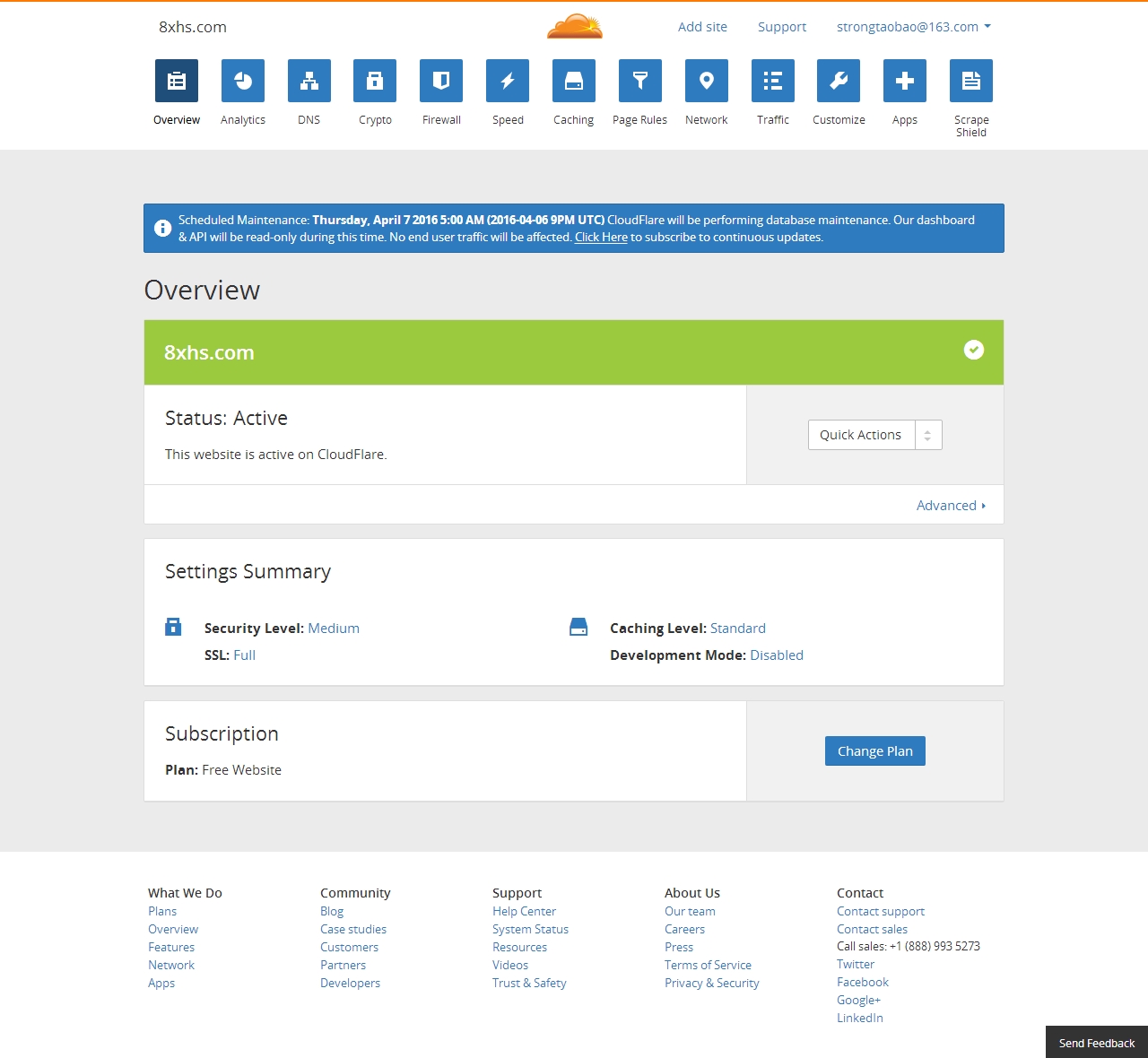Open the footer Videos link

[510, 965]
